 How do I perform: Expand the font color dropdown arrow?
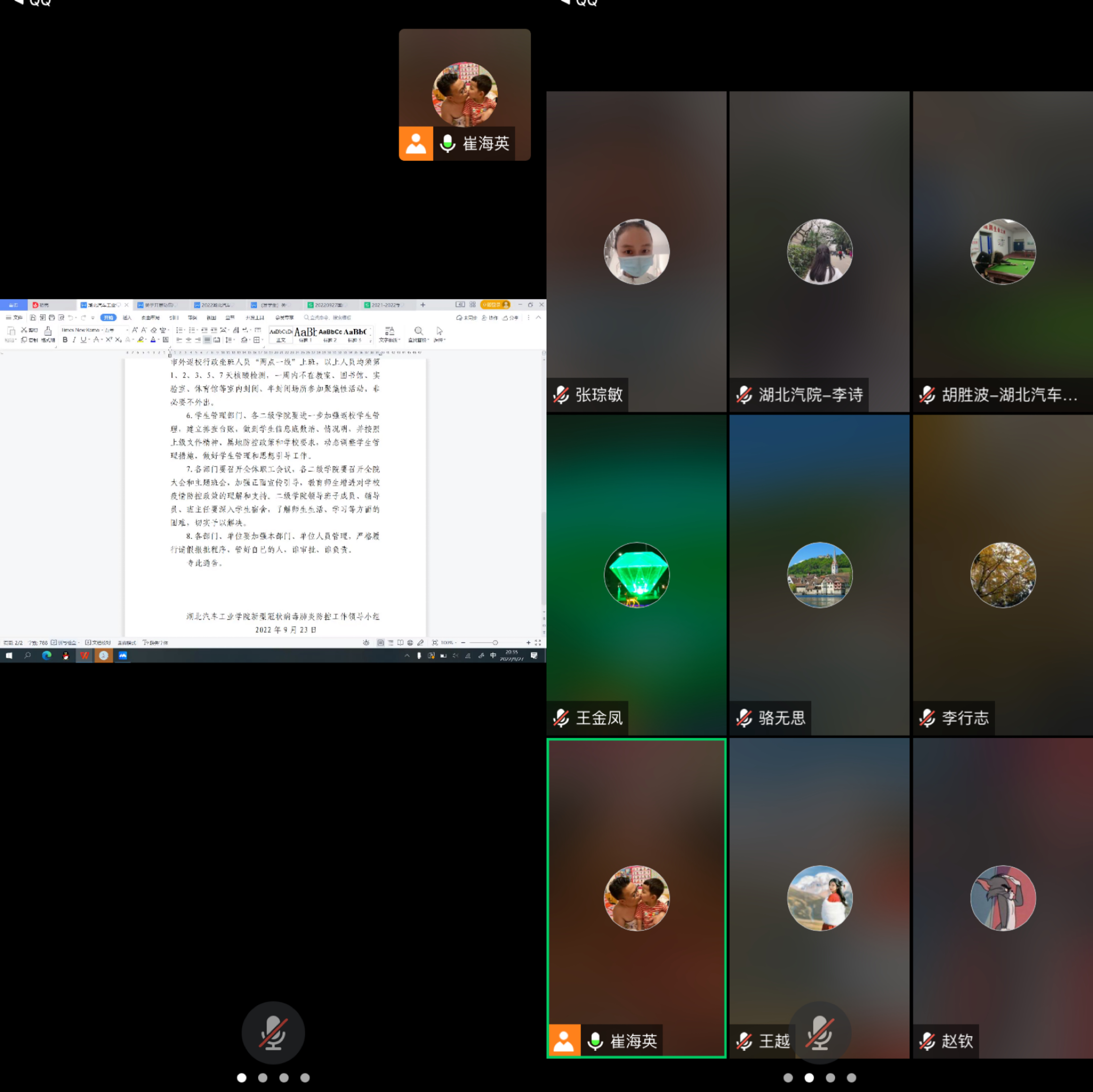click(159, 340)
